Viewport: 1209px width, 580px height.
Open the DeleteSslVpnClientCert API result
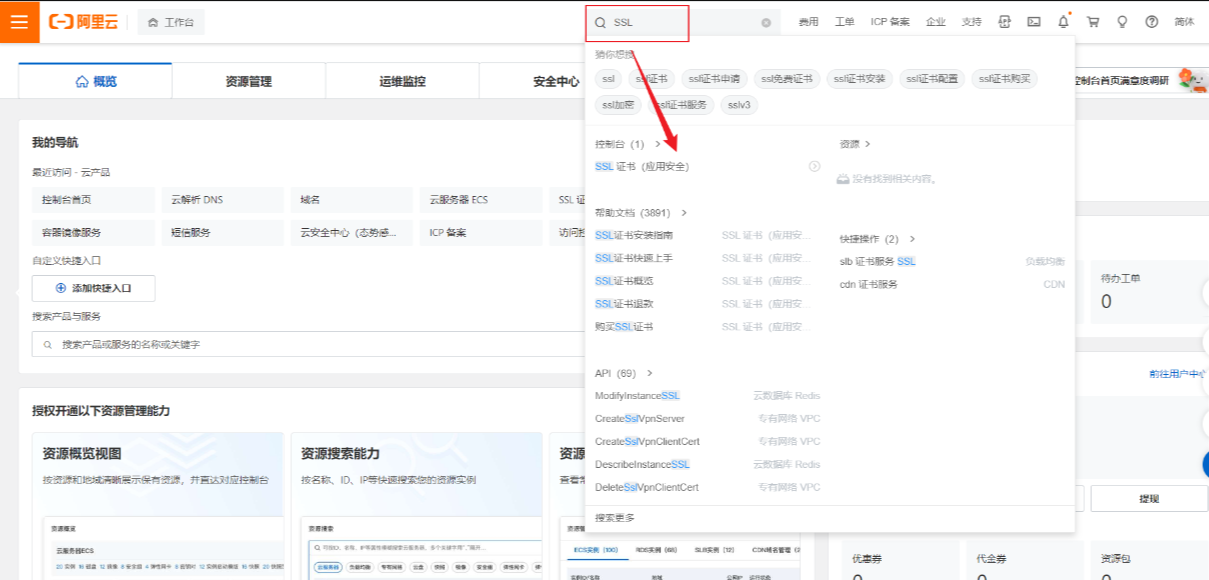point(647,488)
